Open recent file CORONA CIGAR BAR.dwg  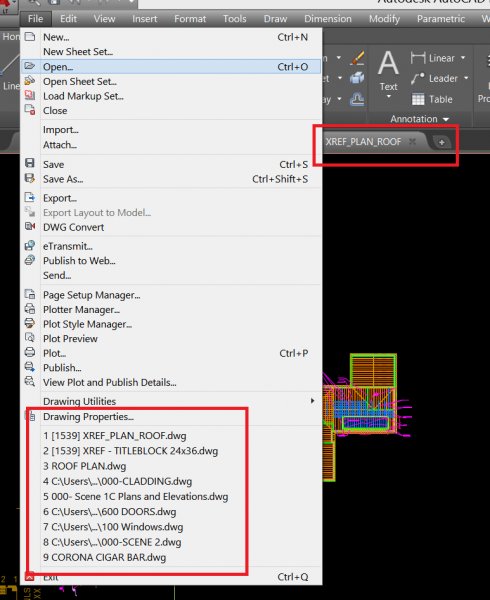click(x=104, y=557)
